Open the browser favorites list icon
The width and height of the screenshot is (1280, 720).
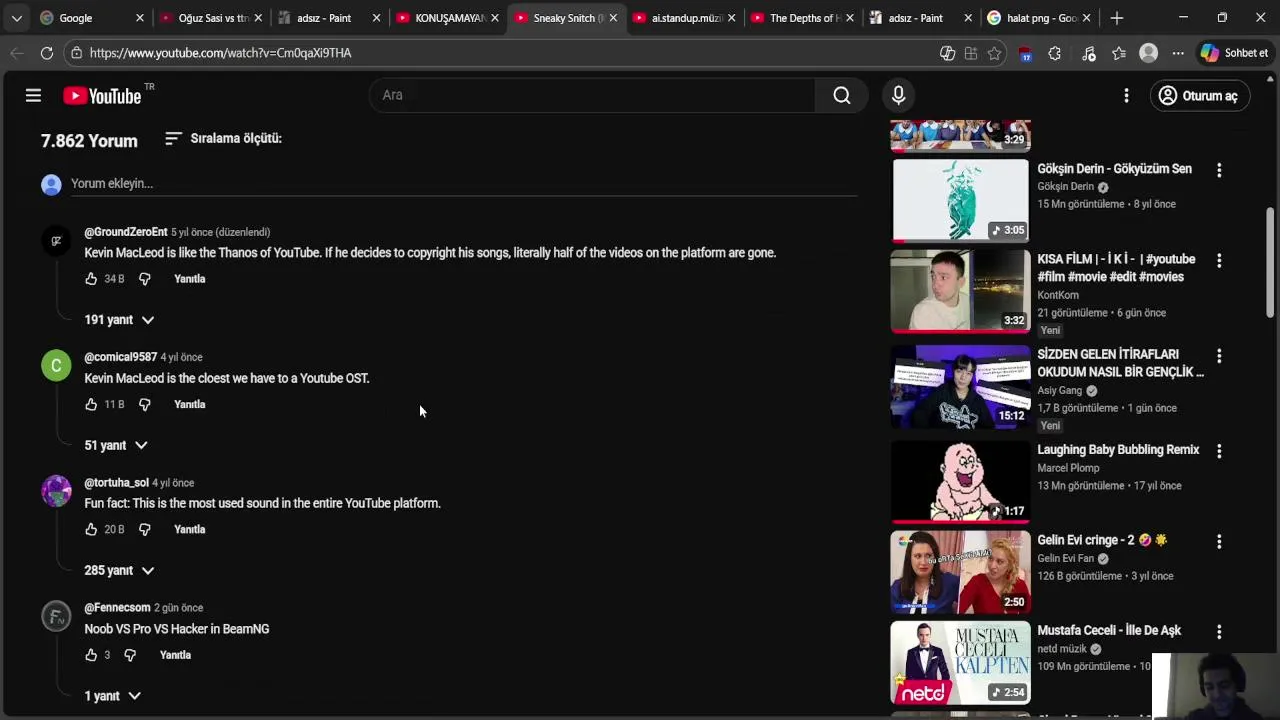point(1118,53)
